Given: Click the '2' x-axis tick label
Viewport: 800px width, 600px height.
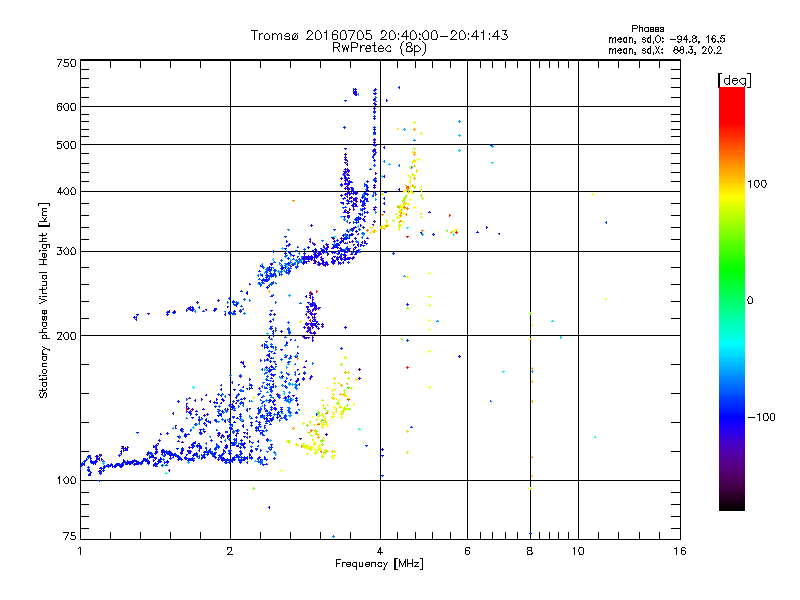Looking at the screenshot, I should (230, 551).
